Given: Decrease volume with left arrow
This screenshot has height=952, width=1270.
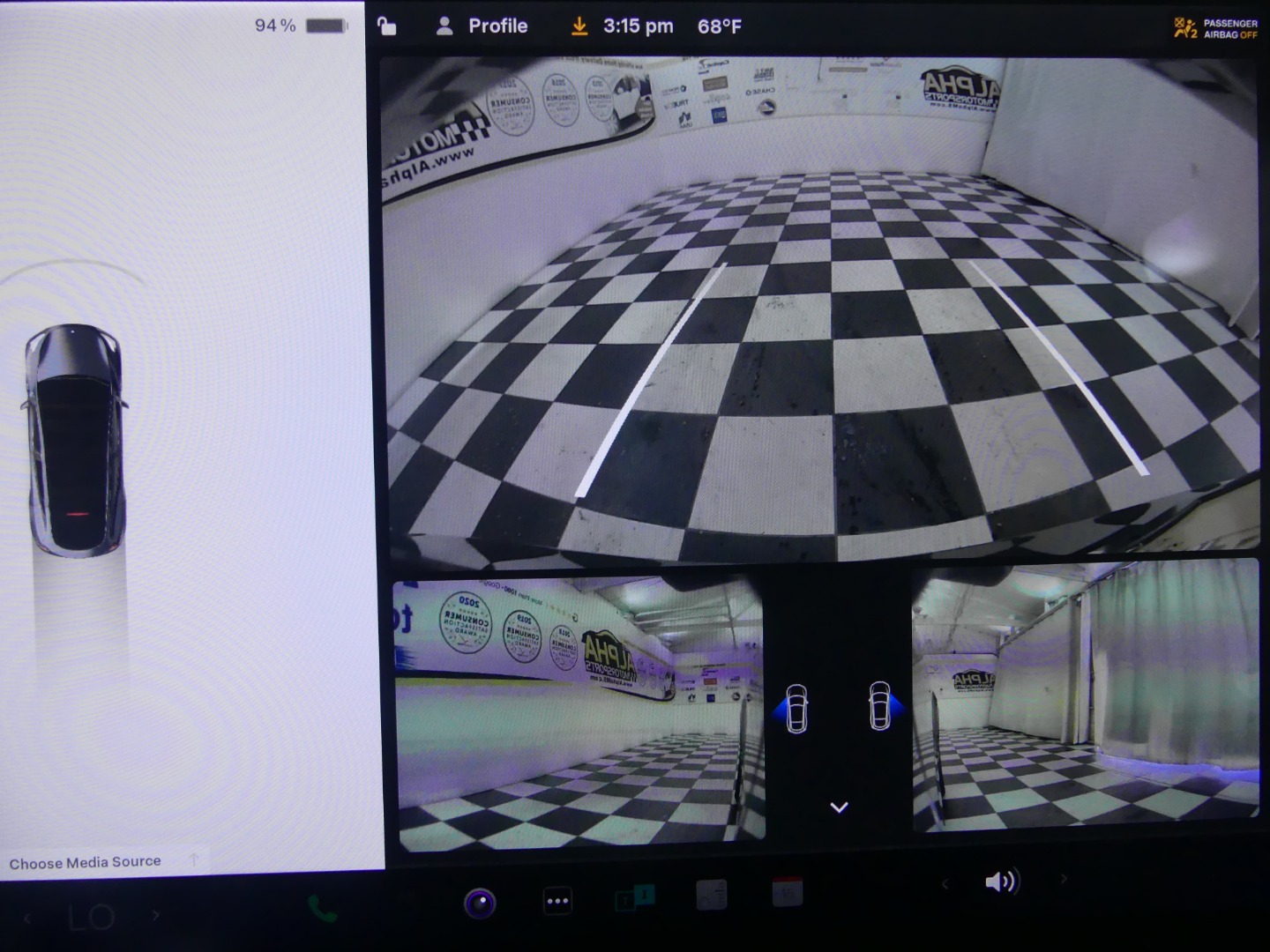Looking at the screenshot, I should click(x=945, y=882).
